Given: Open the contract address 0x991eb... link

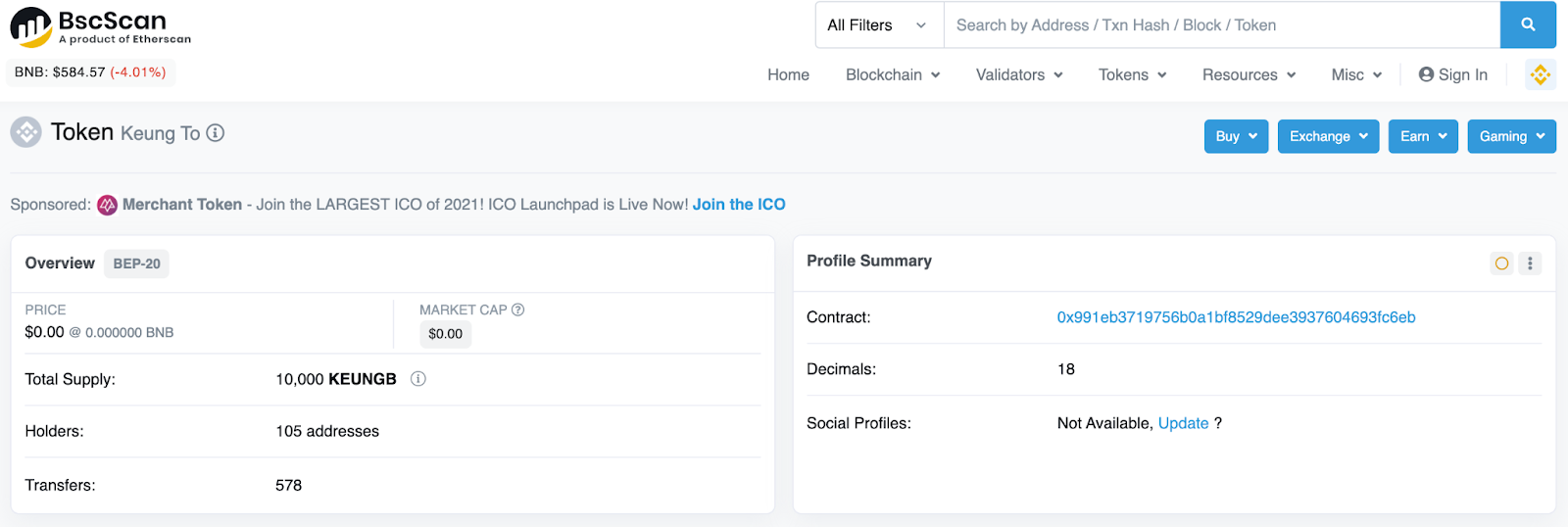Looking at the screenshot, I should (x=1236, y=317).
